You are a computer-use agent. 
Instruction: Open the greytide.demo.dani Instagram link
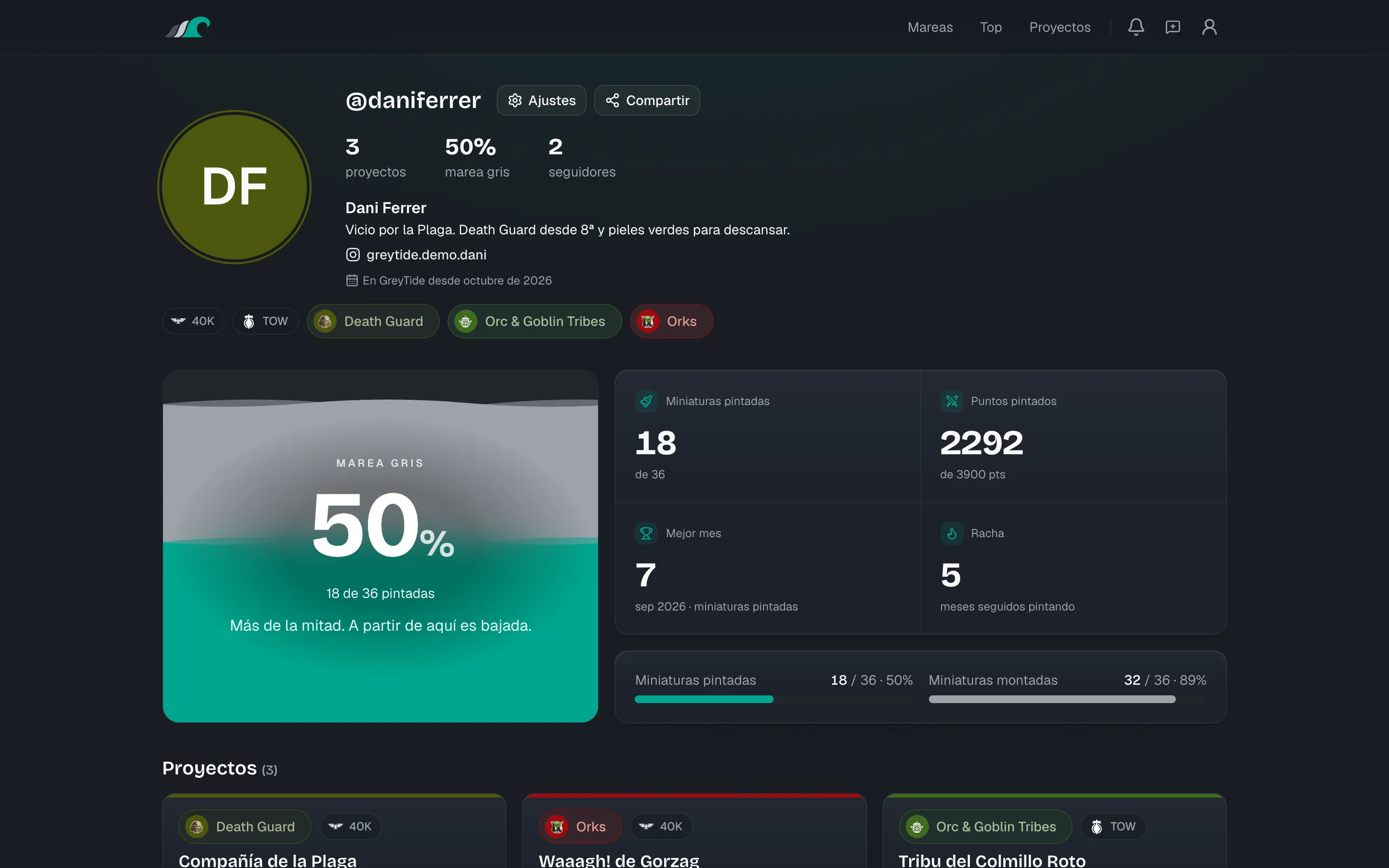(x=416, y=254)
